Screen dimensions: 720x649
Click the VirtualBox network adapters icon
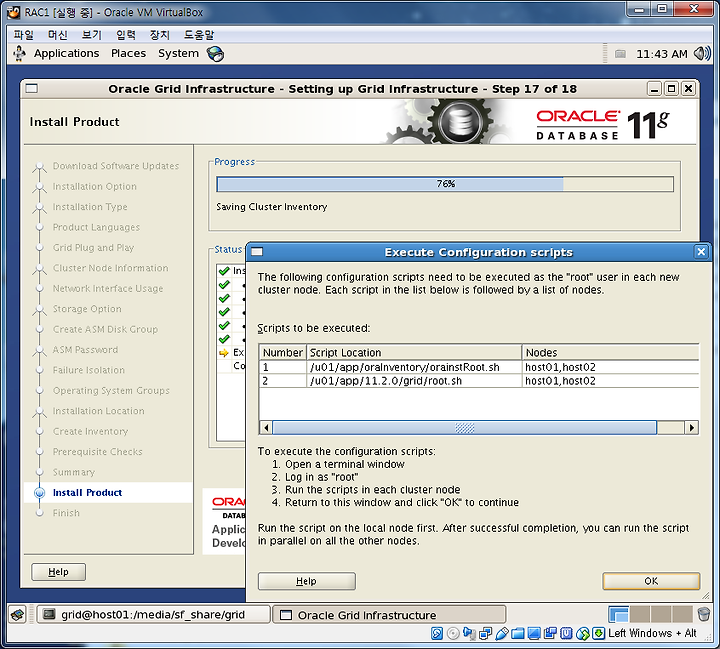tap(485, 633)
